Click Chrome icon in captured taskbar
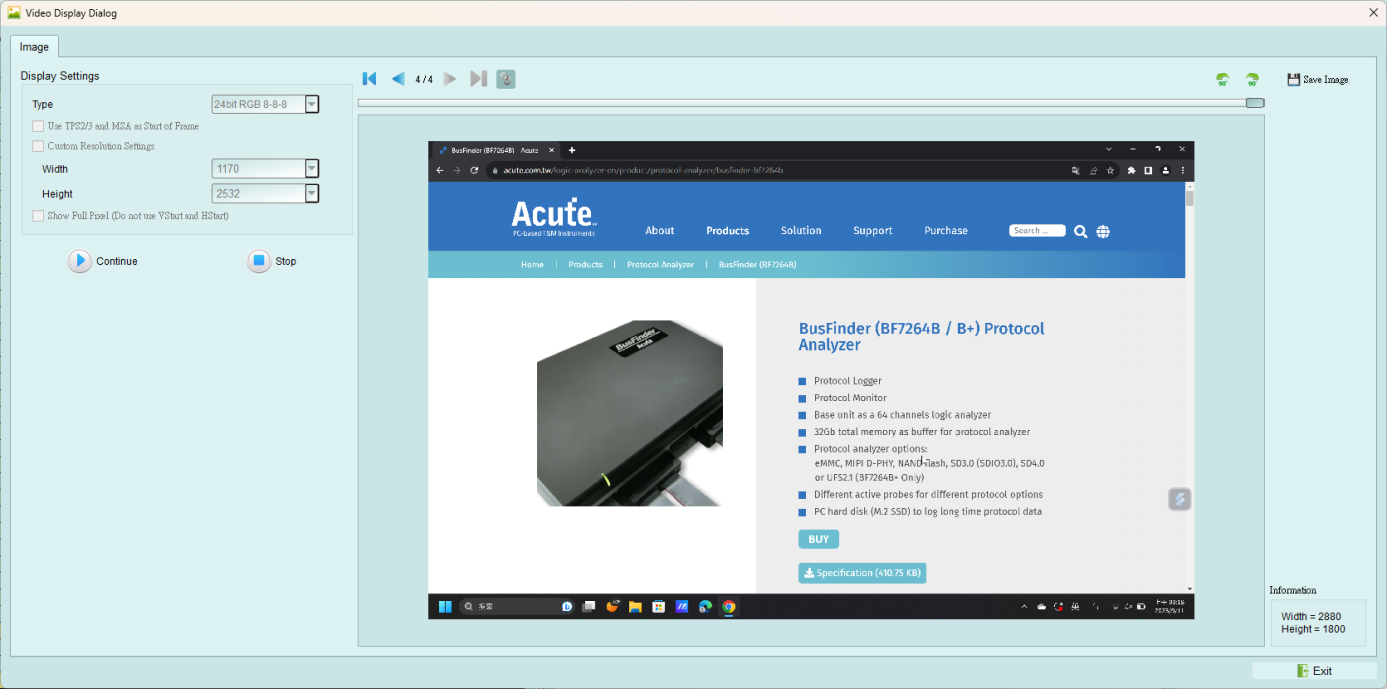Screen dimensions: 1387x689 pos(729,606)
